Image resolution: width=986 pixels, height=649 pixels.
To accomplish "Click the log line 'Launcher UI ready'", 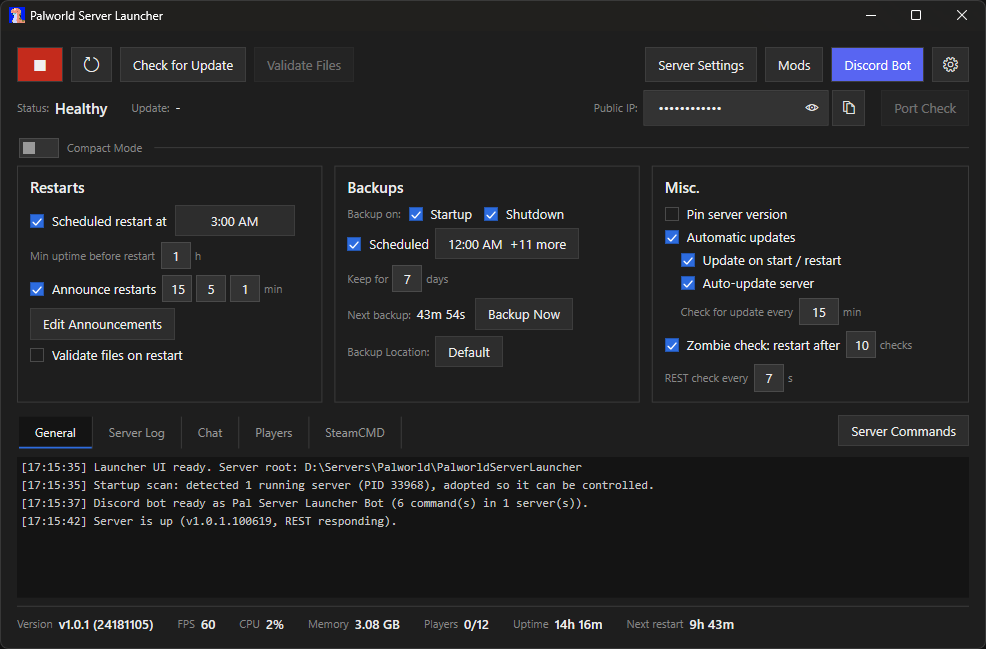I will tap(301, 467).
